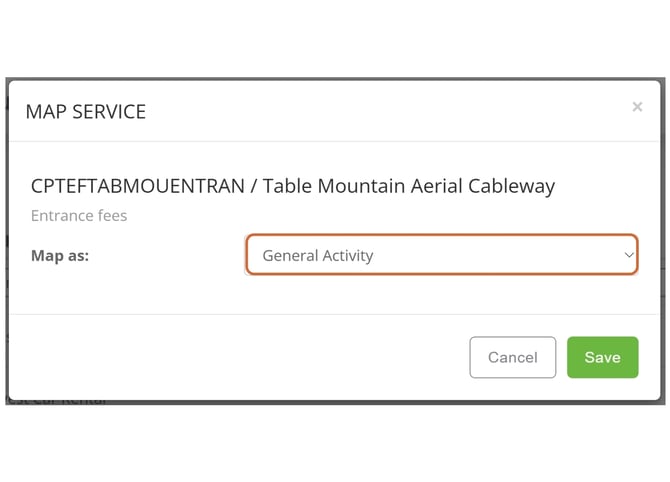Screen dimensions: 670x482
Task: Click the 'General Activity' selected value
Action: 318,256
